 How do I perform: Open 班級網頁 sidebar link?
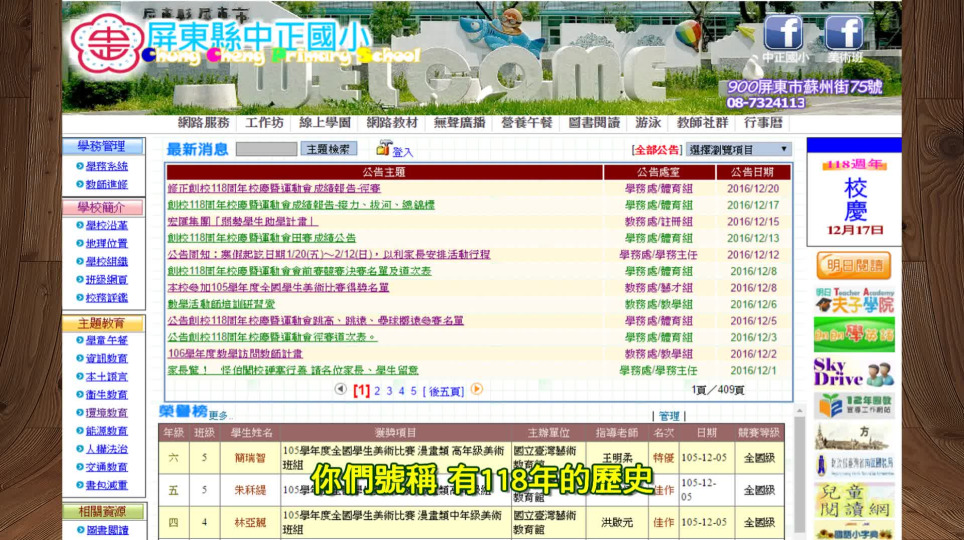click(106, 280)
